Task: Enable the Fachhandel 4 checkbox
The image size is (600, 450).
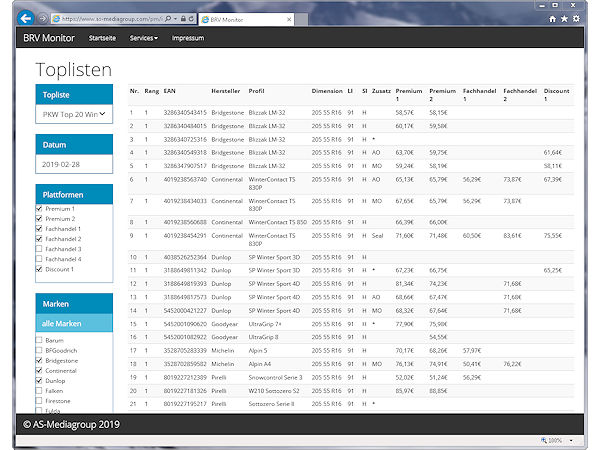Action: click(39, 259)
